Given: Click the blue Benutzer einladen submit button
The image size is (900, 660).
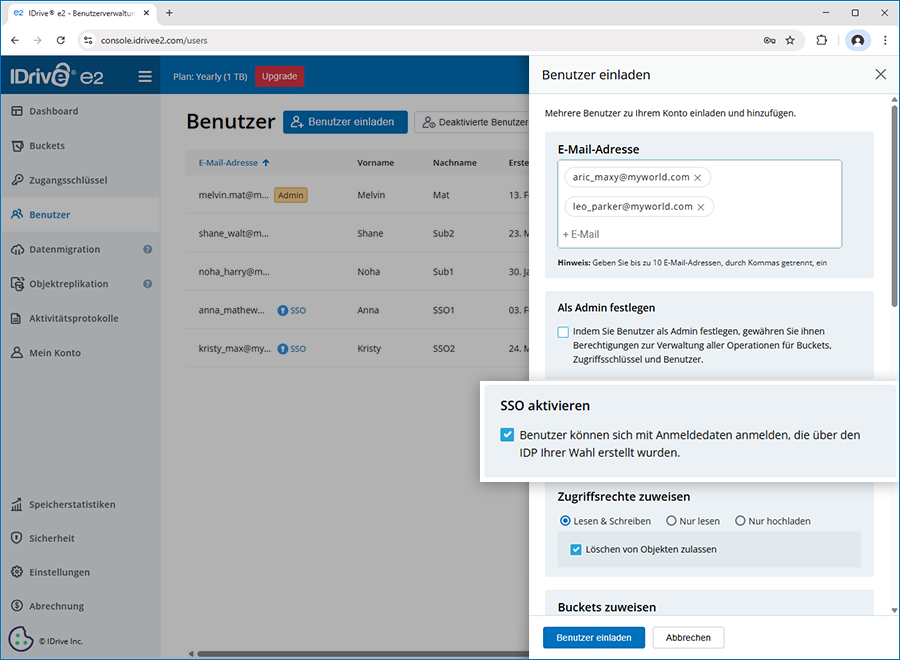Looking at the screenshot, I should tap(594, 637).
